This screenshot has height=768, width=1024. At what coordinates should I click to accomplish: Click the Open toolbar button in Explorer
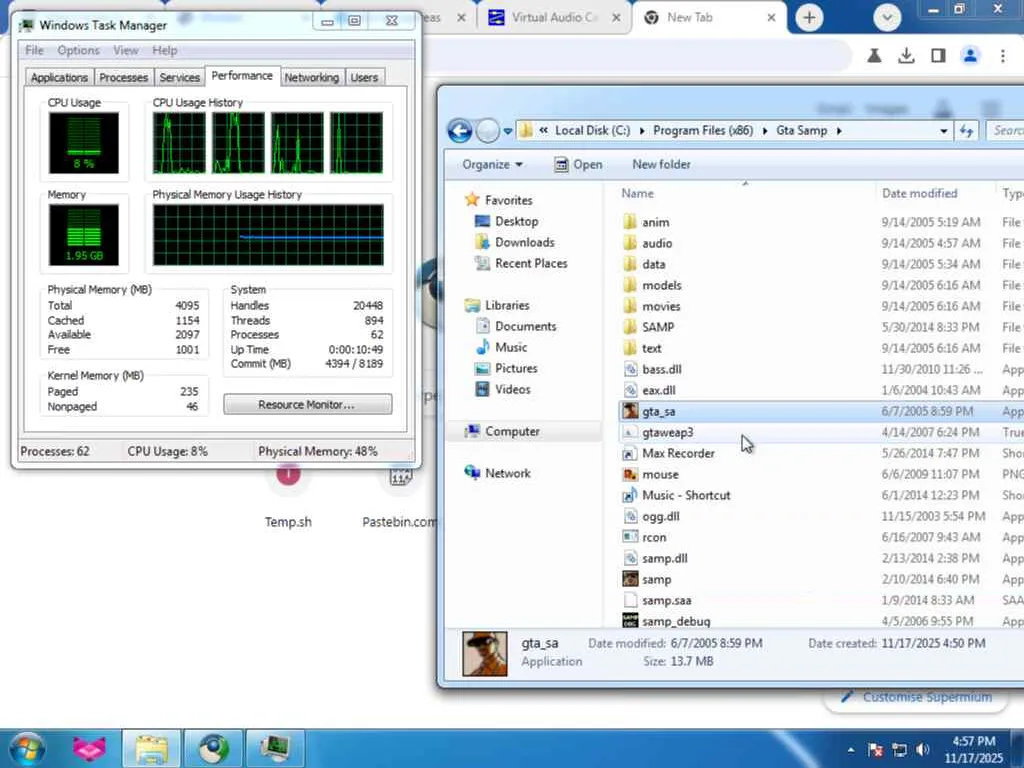pyautogui.click(x=578, y=165)
